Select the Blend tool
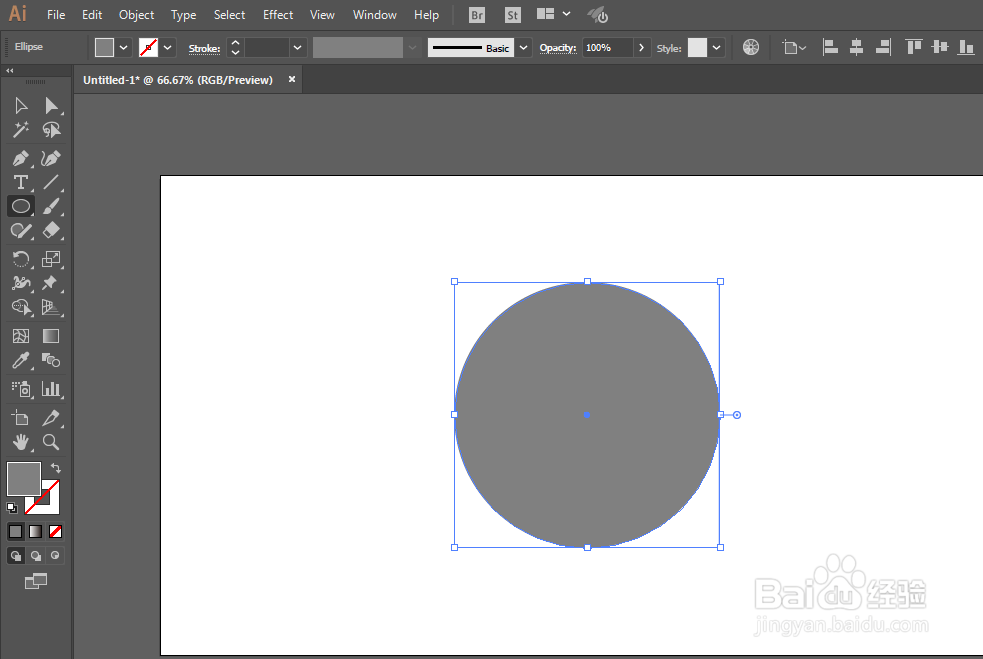This screenshot has height=659, width=983. tap(51, 360)
